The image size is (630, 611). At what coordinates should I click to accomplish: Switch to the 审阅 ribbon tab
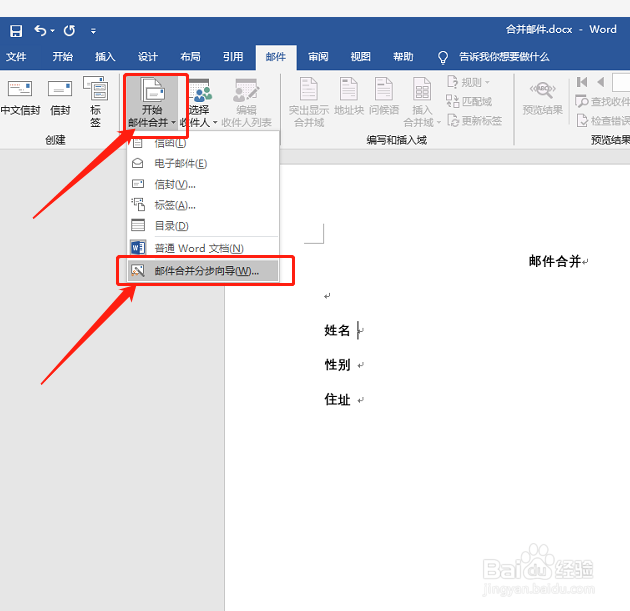point(318,57)
